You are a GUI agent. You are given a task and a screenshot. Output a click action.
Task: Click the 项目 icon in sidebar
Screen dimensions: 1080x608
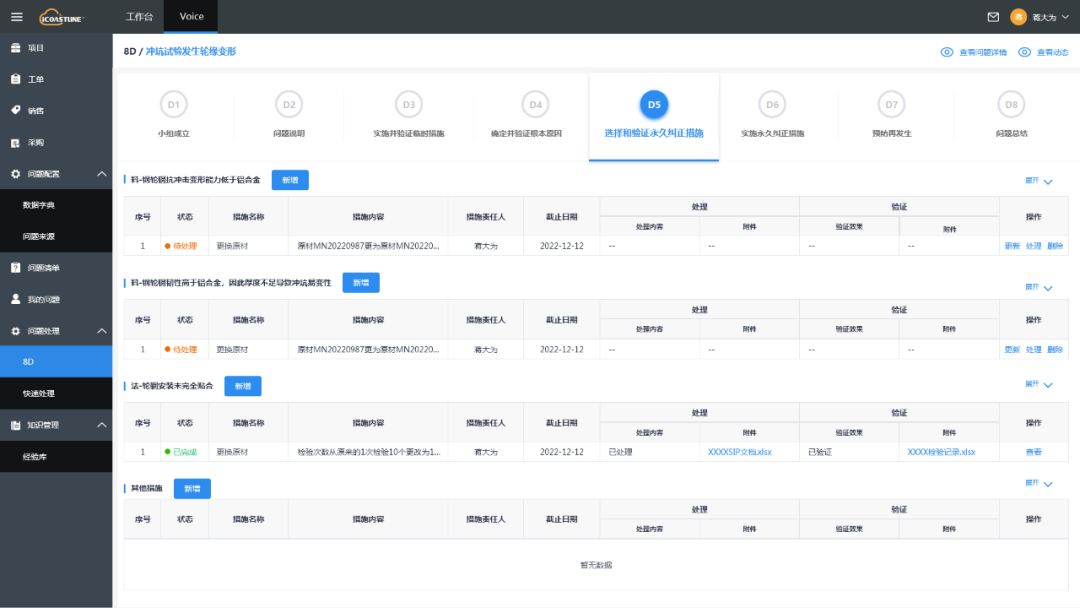[16, 48]
